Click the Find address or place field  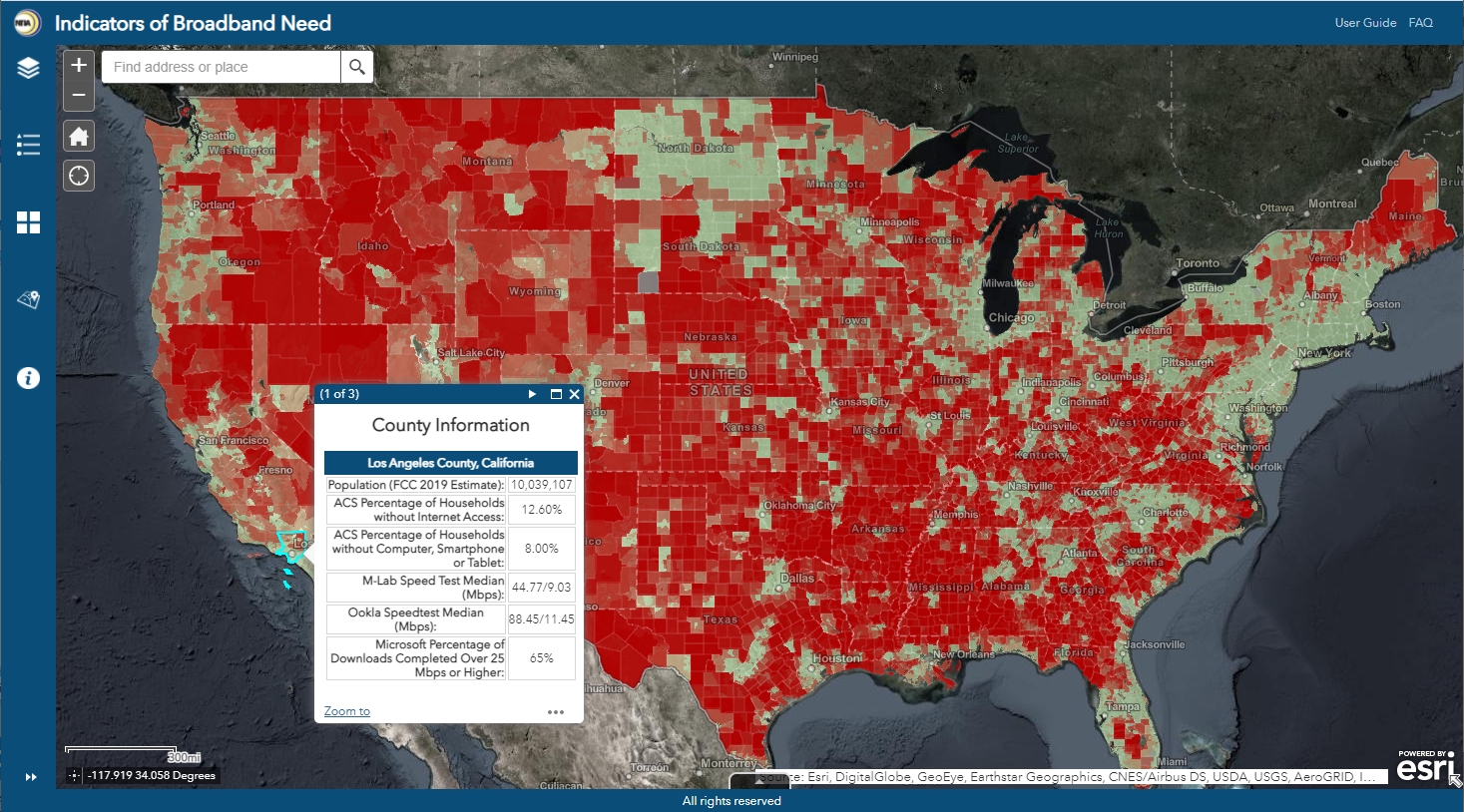(x=220, y=67)
